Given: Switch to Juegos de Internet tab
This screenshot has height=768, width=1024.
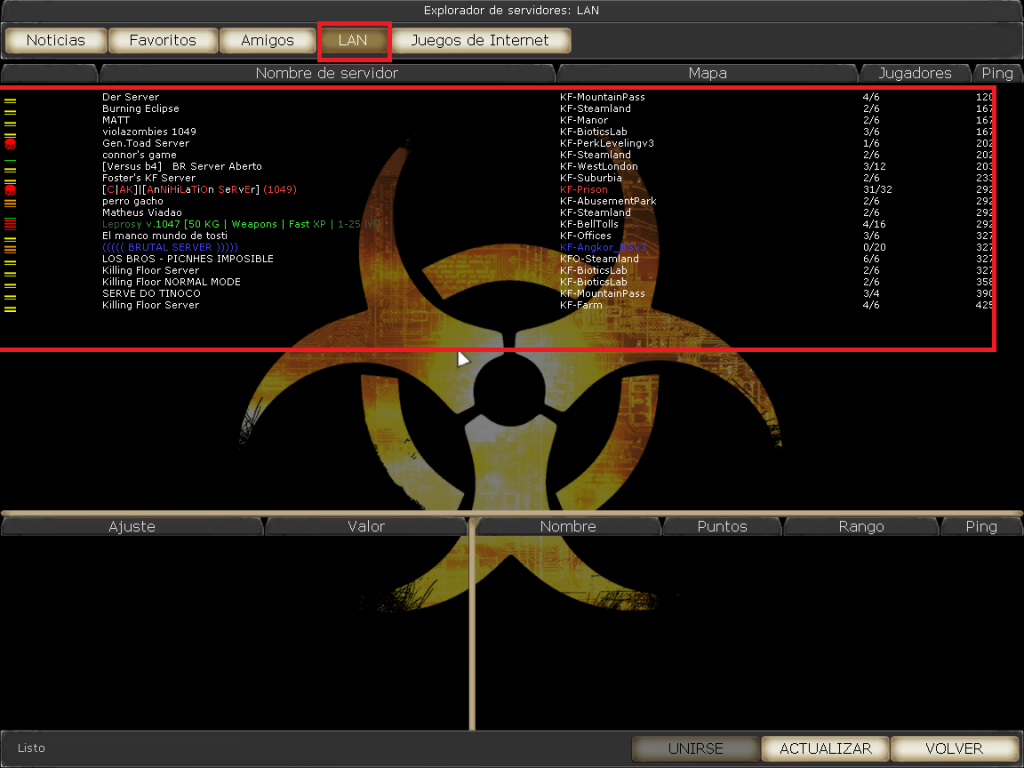Looking at the screenshot, I should [x=481, y=40].
